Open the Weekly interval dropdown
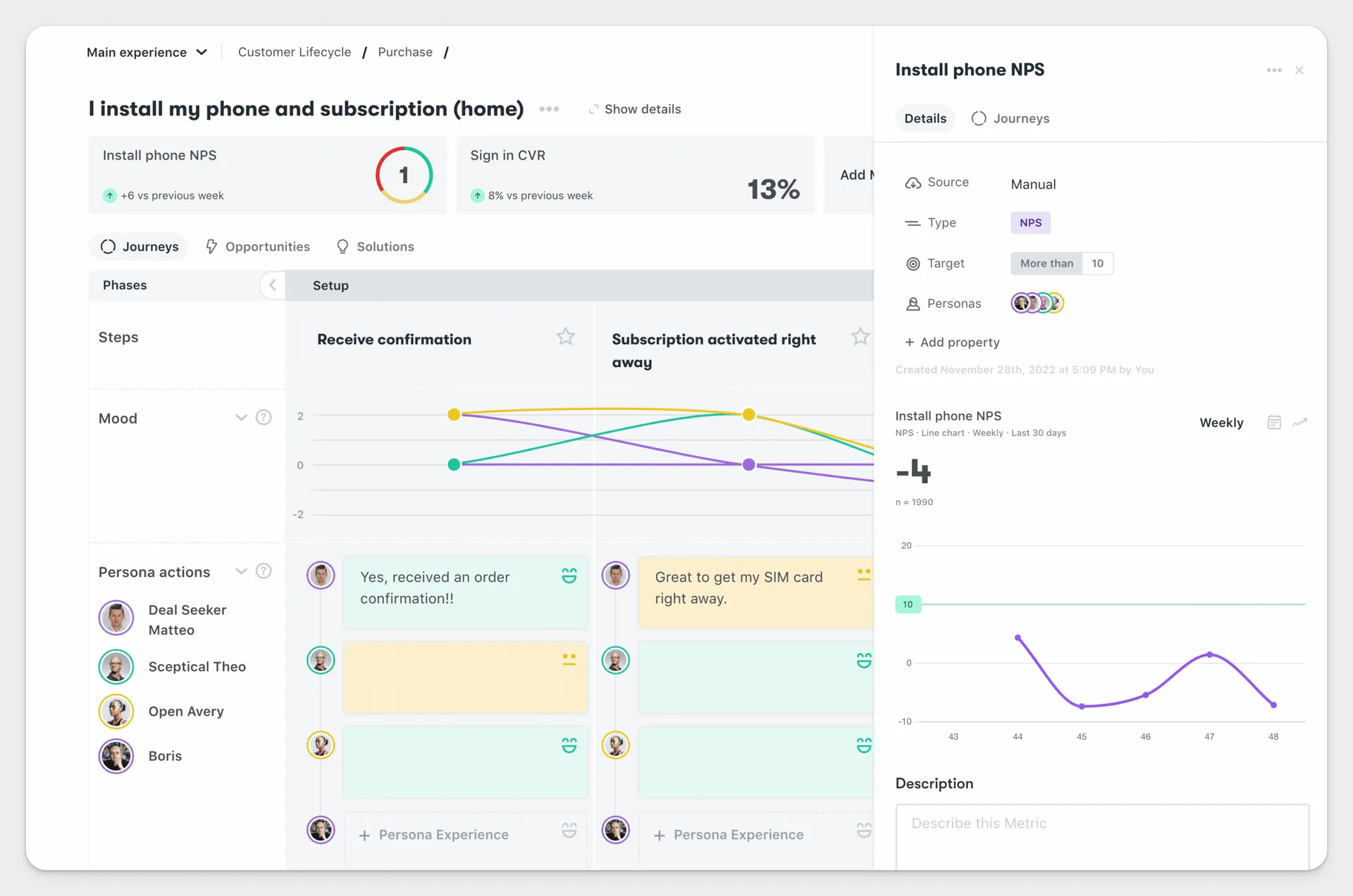This screenshot has height=896, width=1353. 1221,423
